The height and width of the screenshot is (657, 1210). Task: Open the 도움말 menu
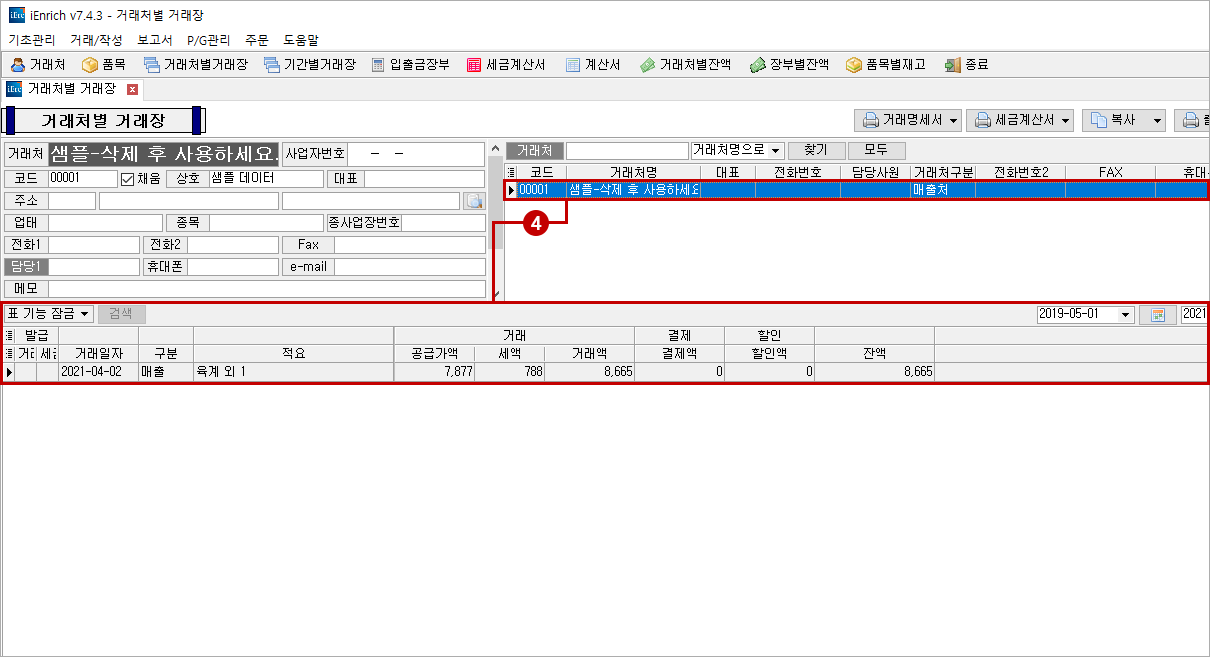[300, 40]
